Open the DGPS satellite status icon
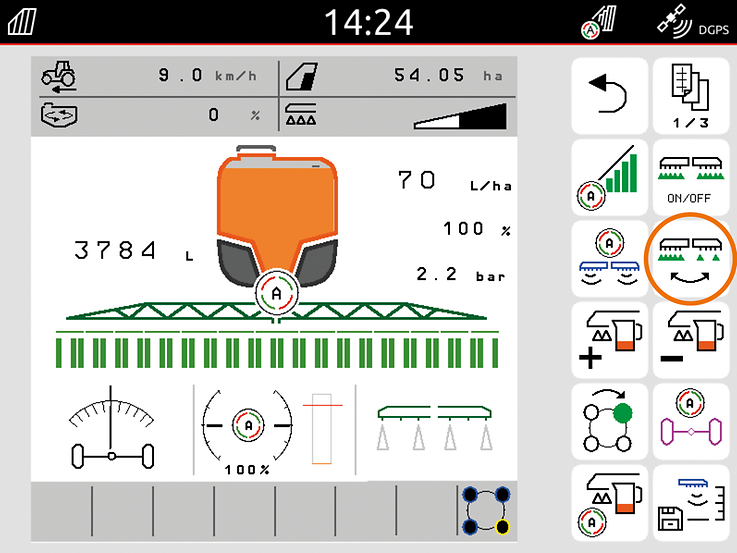 (x=690, y=22)
